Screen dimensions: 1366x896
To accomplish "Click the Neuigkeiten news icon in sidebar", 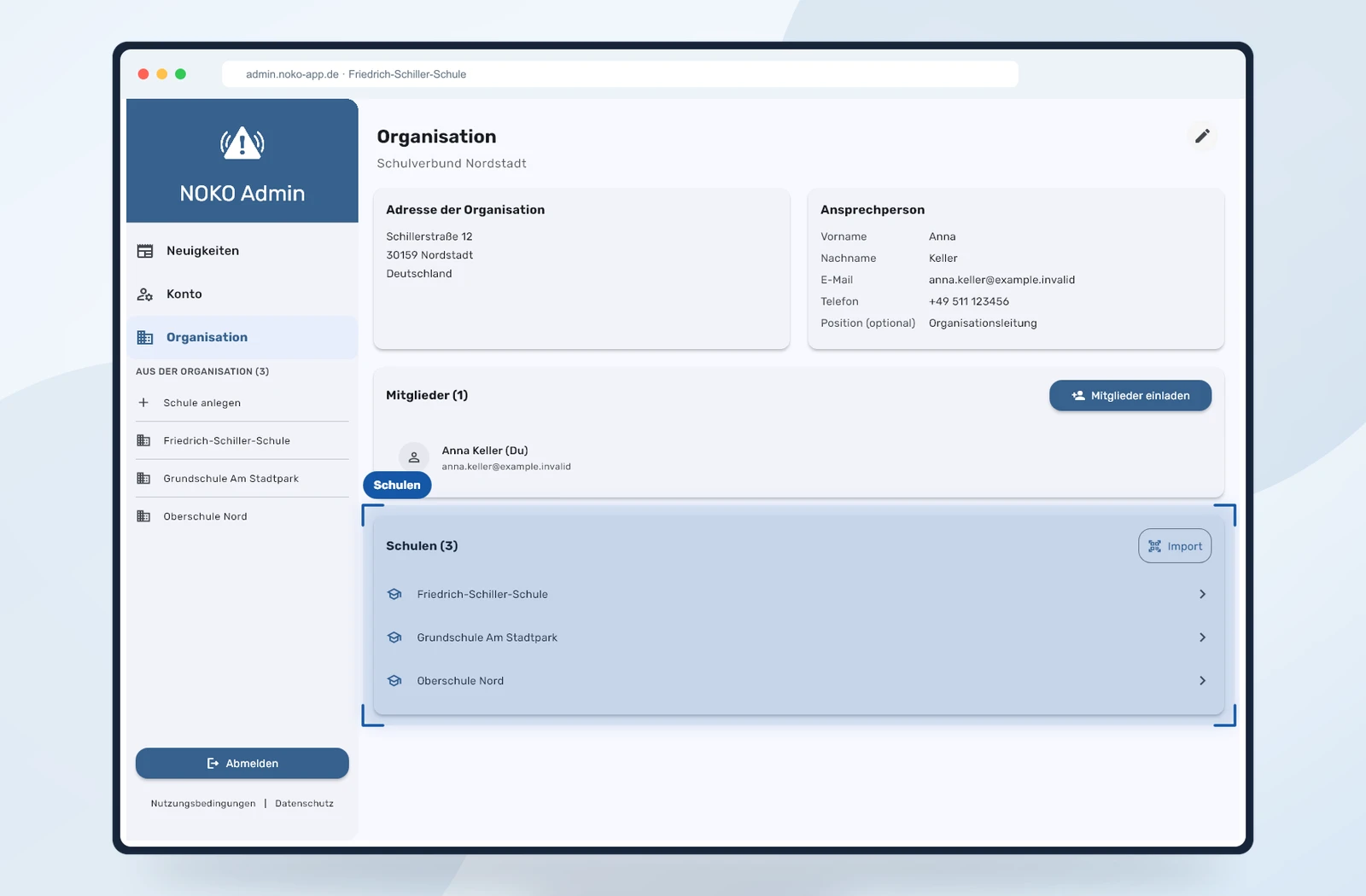I will click(x=145, y=251).
